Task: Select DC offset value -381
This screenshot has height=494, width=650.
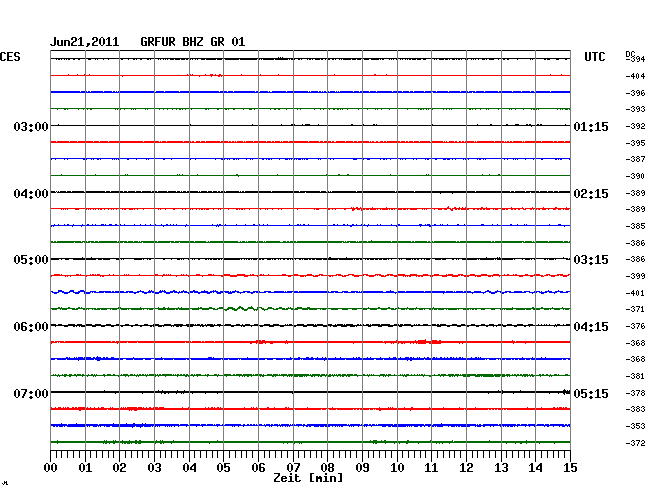Action: [635, 376]
